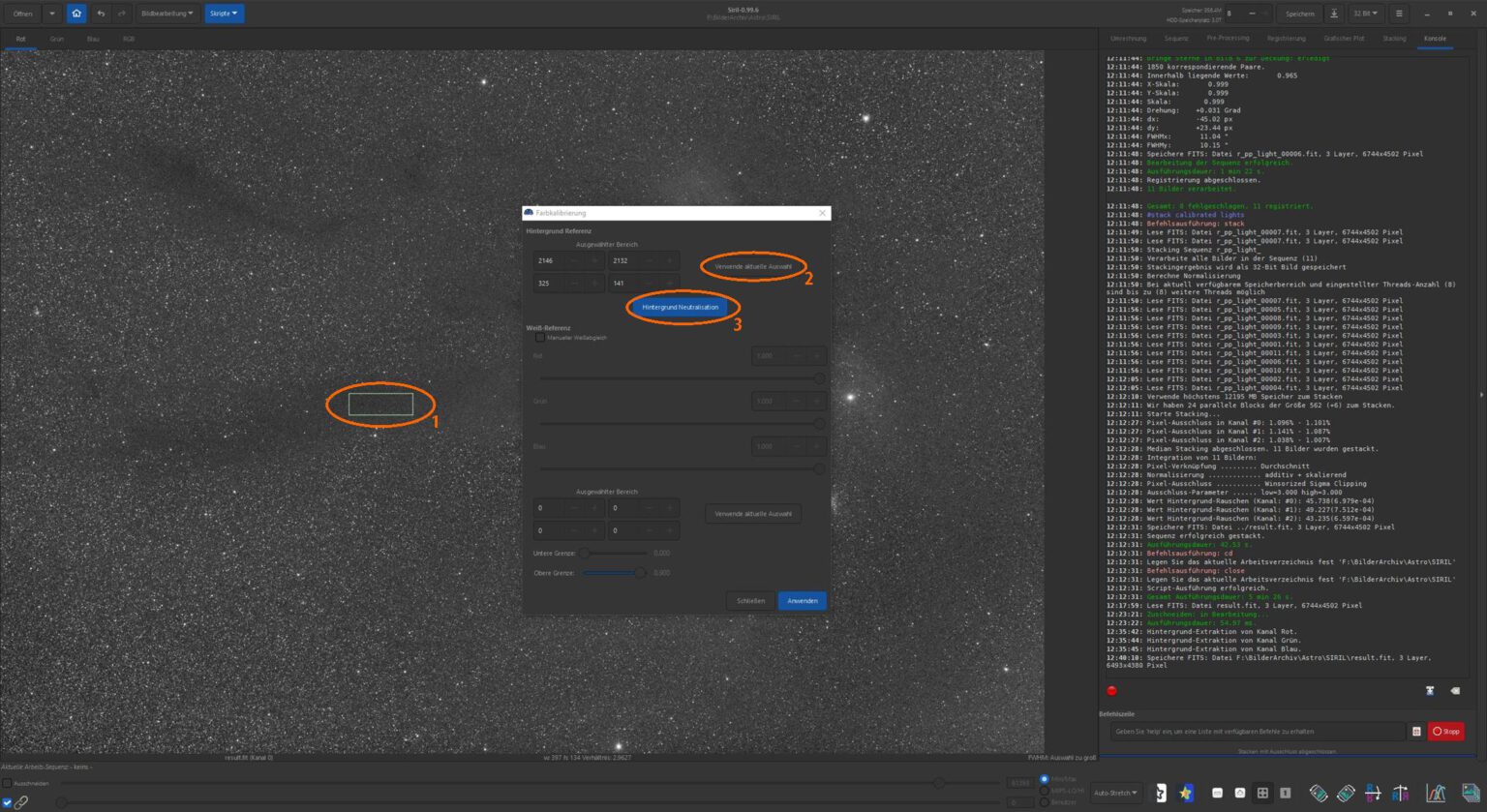Open the 32 Bit depth dropdown
This screenshot has height=812, width=1487.
(x=1366, y=14)
